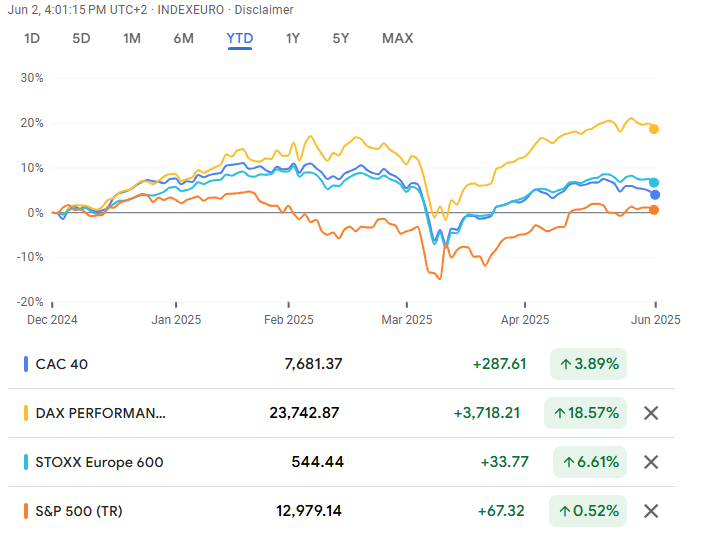The image size is (701, 533).
Task: Remove DAX PERFORMANCE comparison with X icon
Action: (651, 413)
